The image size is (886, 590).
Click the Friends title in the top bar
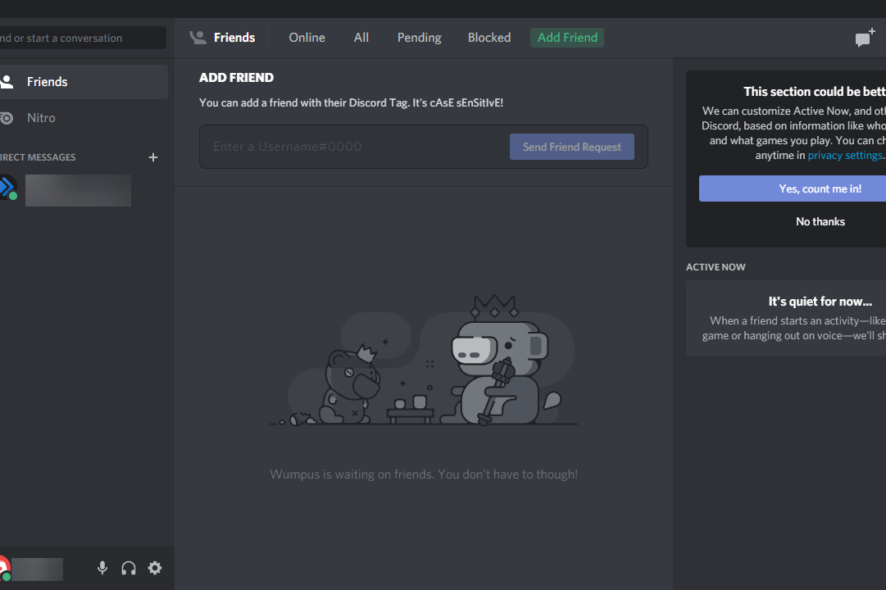point(234,38)
